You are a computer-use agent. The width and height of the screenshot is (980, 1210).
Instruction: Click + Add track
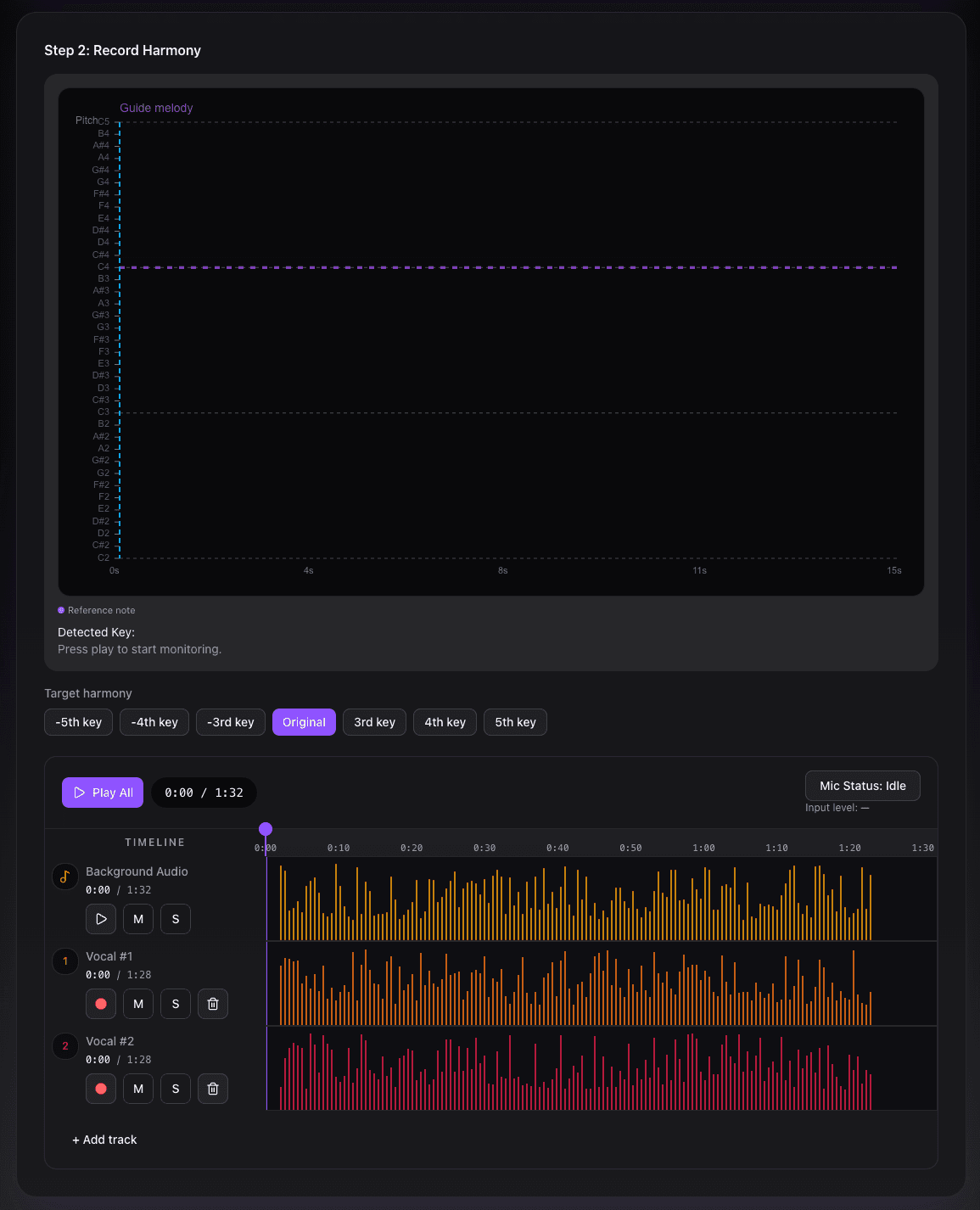(104, 1140)
